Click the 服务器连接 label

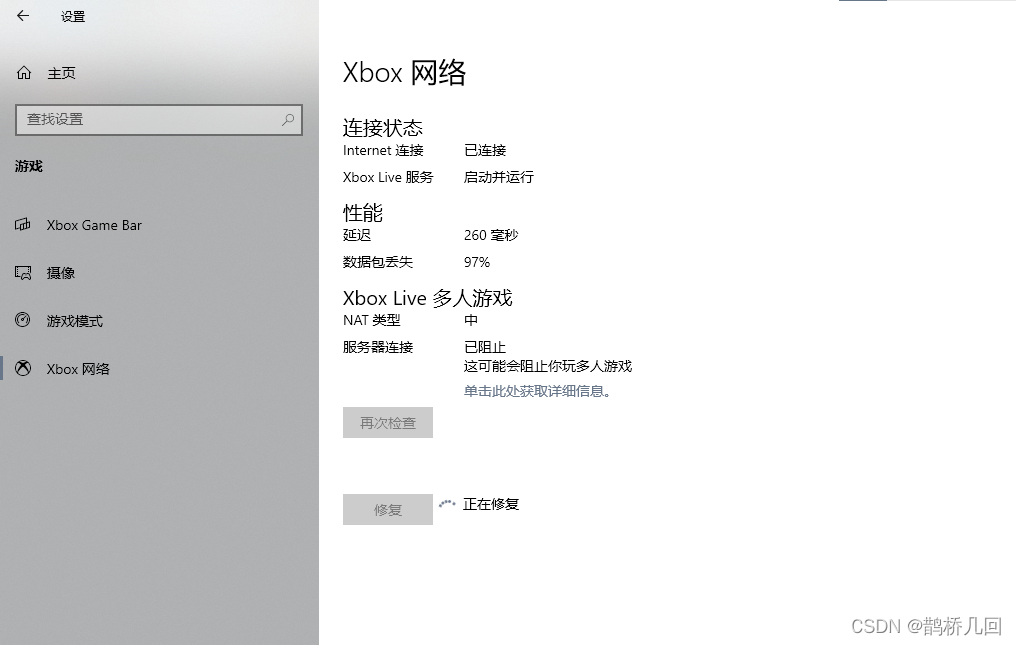point(378,347)
